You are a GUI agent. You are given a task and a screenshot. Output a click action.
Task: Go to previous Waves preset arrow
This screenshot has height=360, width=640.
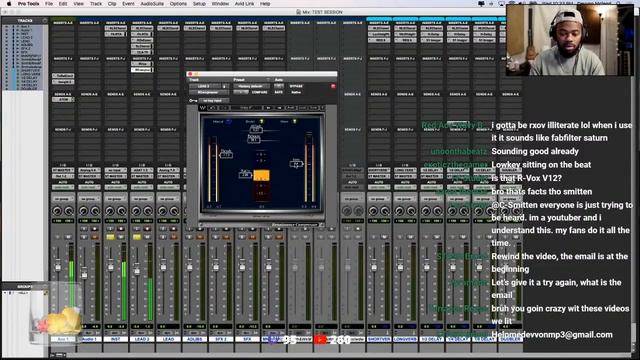268,108
